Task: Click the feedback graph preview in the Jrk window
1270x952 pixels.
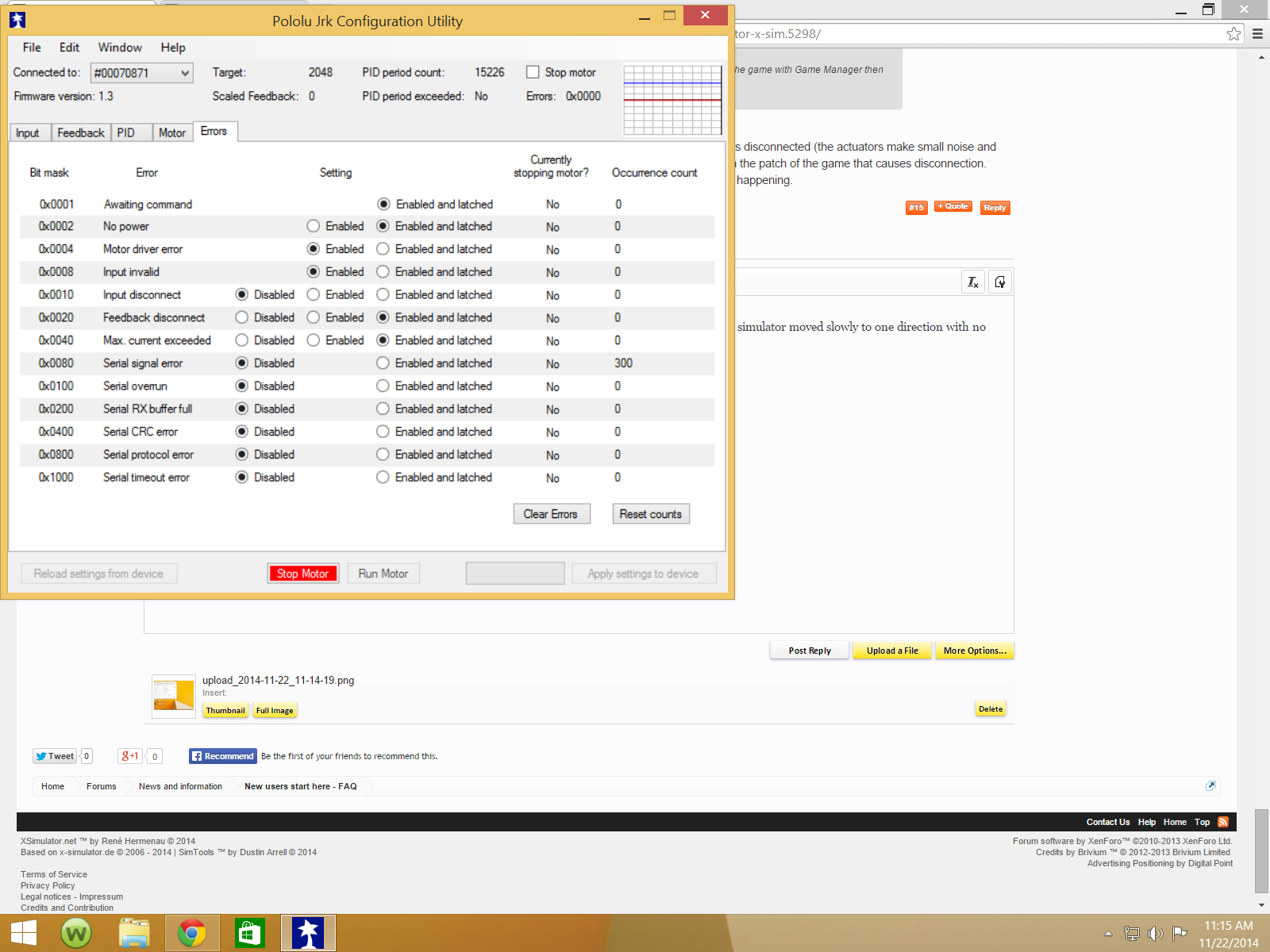Action: [672, 100]
